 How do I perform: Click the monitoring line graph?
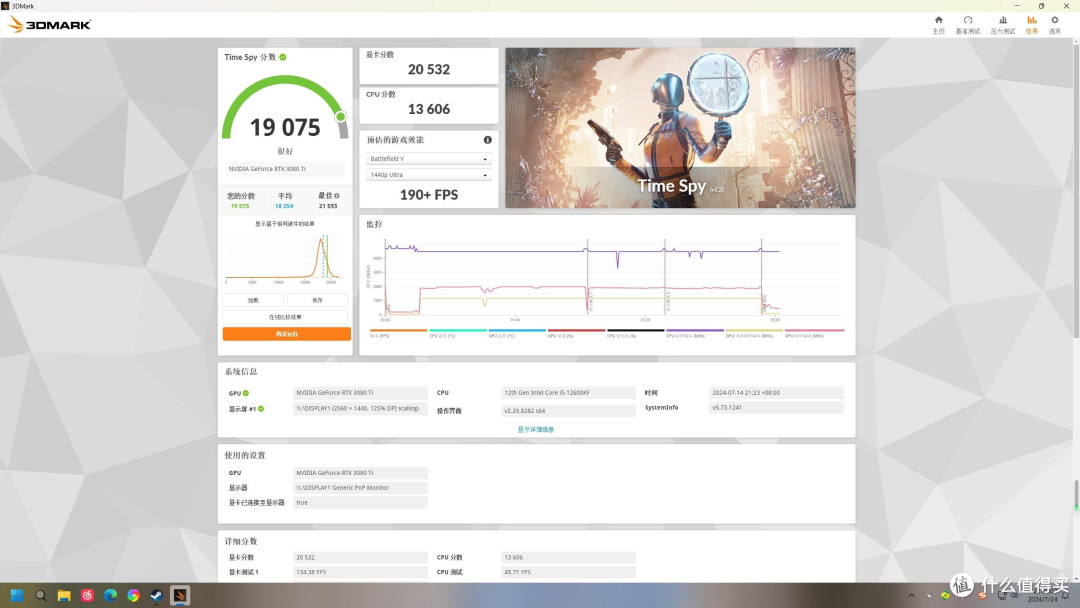[606, 278]
